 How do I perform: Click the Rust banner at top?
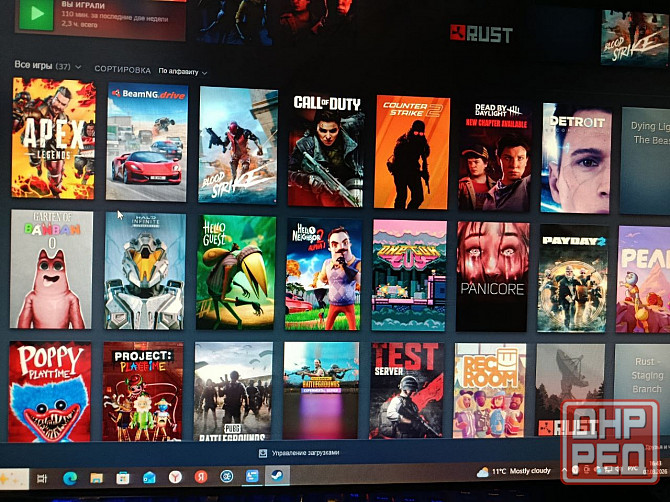[x=481, y=34]
